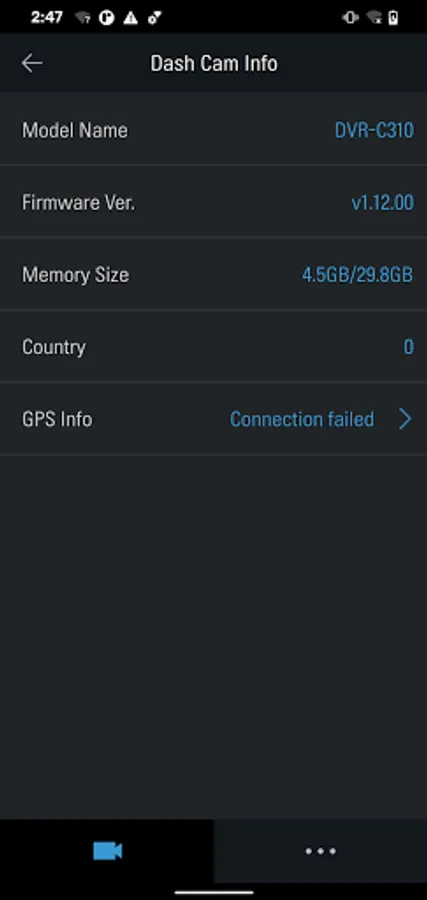Open the more options dots tab
The width and height of the screenshot is (427, 900).
point(320,851)
